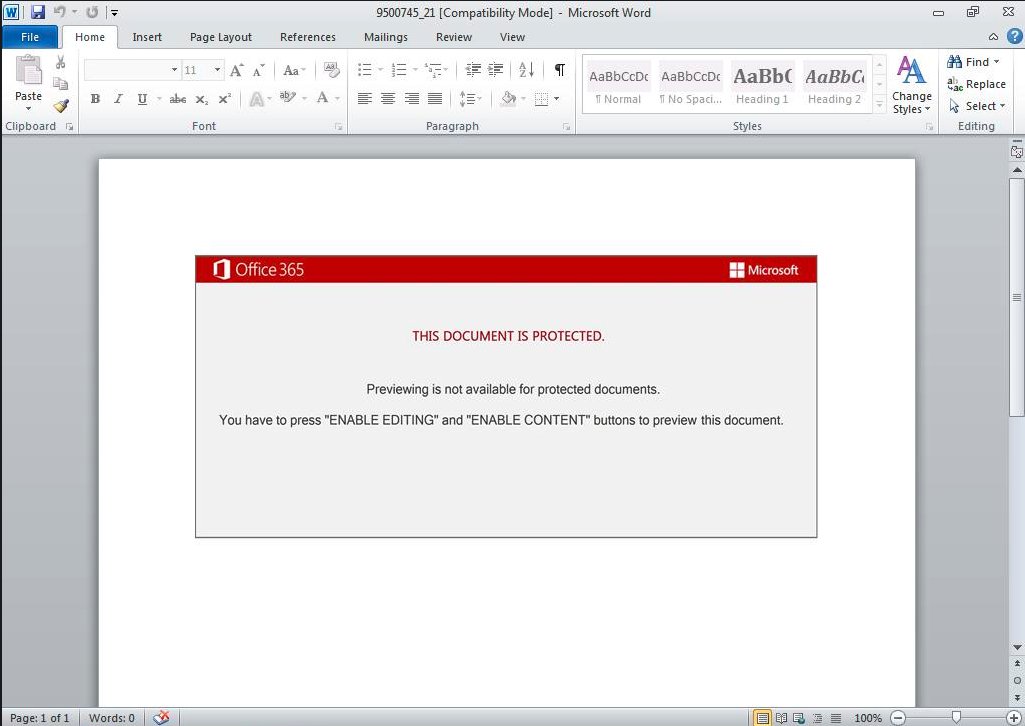The height and width of the screenshot is (726, 1025).
Task: Apply the Heading 2 style
Action: tap(834, 84)
